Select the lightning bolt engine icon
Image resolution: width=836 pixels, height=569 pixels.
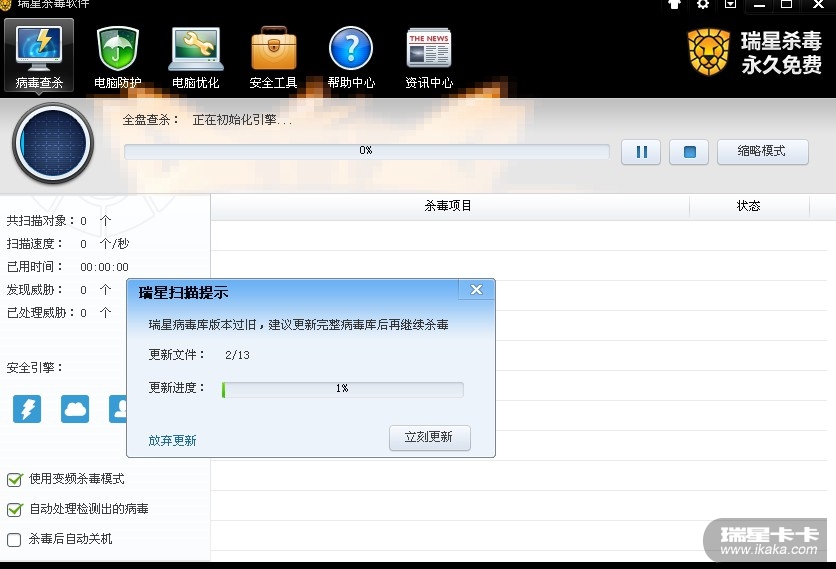click(27, 409)
